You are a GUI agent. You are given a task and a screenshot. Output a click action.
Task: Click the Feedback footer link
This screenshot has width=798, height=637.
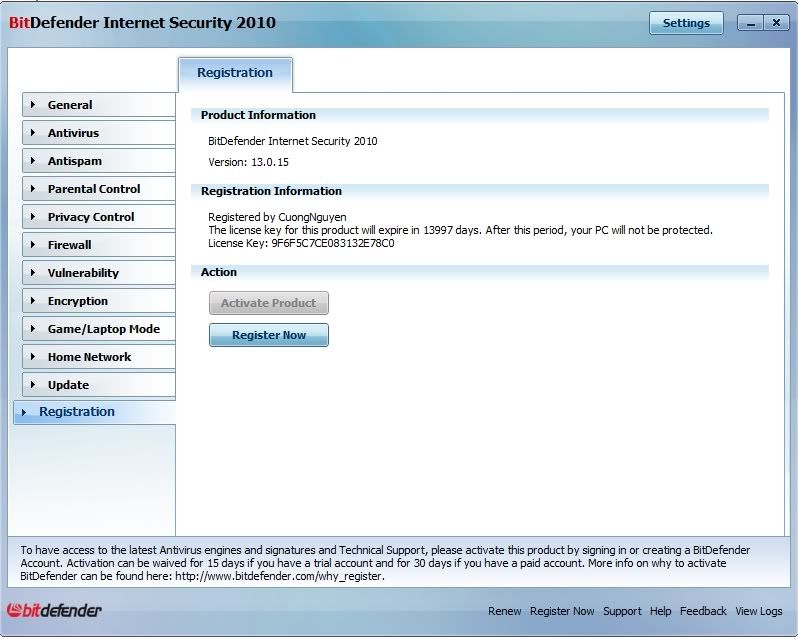tap(703, 611)
